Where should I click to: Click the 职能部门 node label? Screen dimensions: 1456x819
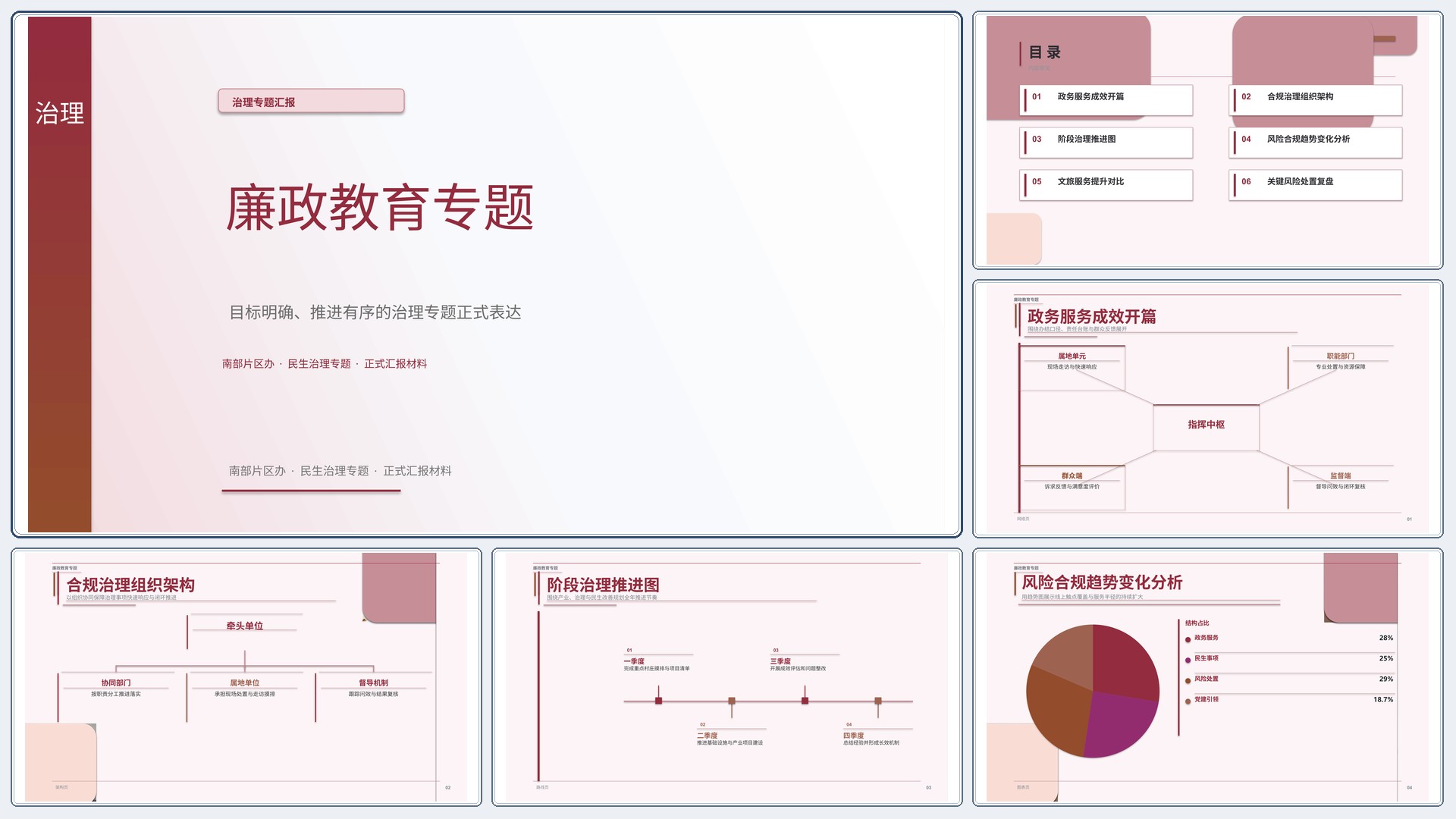coord(1340,356)
